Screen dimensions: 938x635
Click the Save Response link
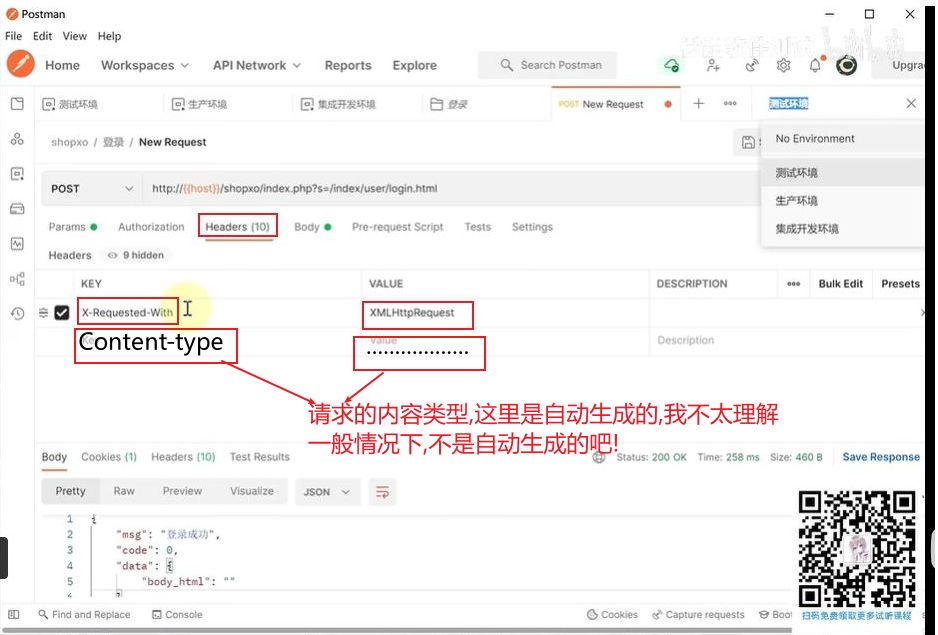click(x=880, y=457)
